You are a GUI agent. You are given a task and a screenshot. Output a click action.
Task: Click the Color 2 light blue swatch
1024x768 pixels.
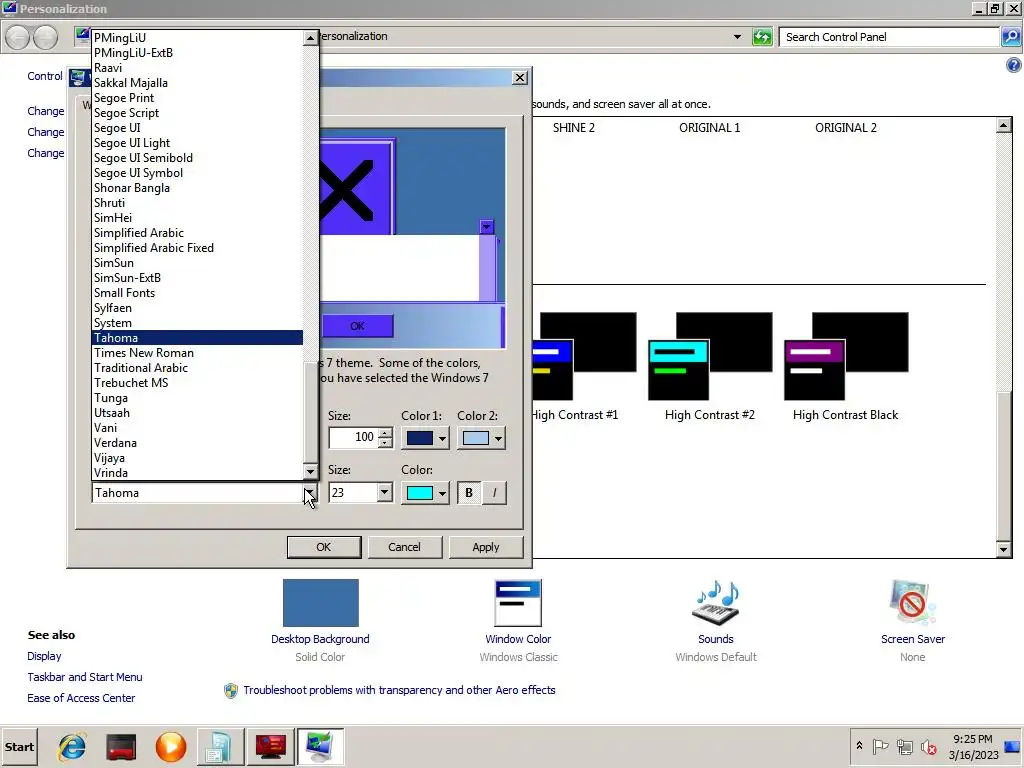[x=475, y=438]
